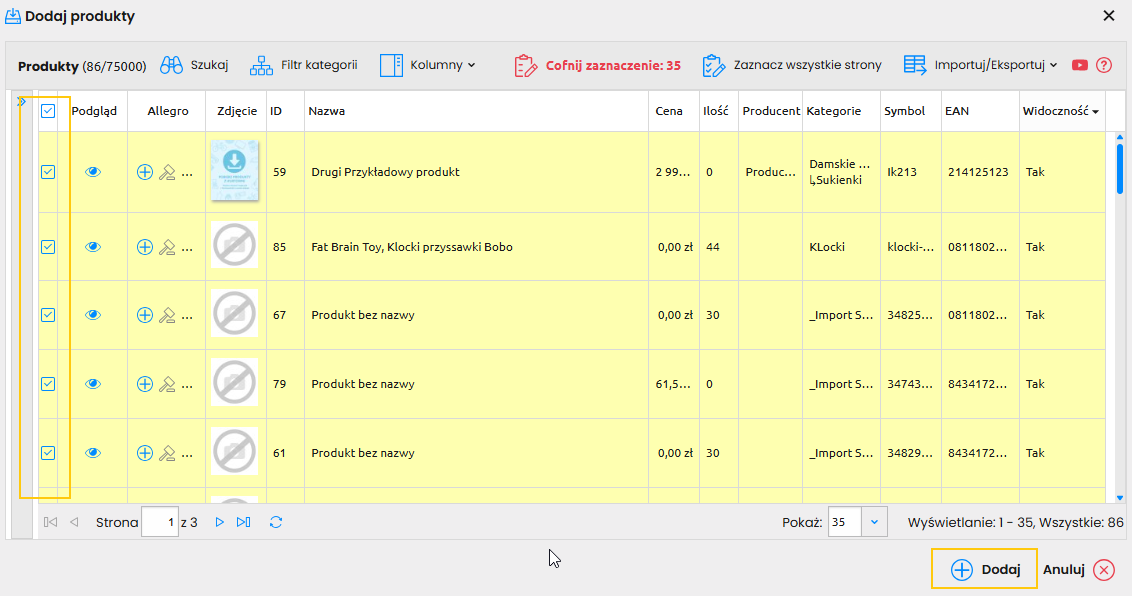The width and height of the screenshot is (1132, 596).
Task: Uncheck the select-all checkbox in the header
Action: 48,112
